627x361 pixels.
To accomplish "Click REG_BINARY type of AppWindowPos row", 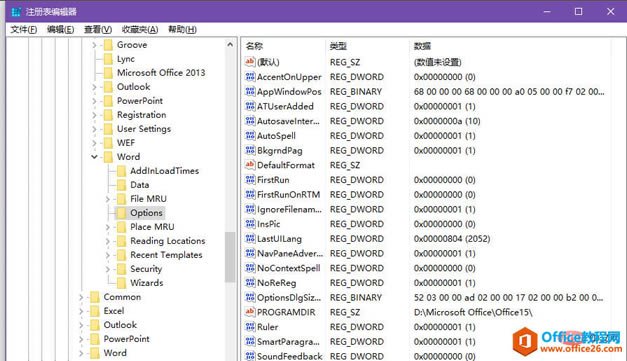I will pyautogui.click(x=356, y=92).
